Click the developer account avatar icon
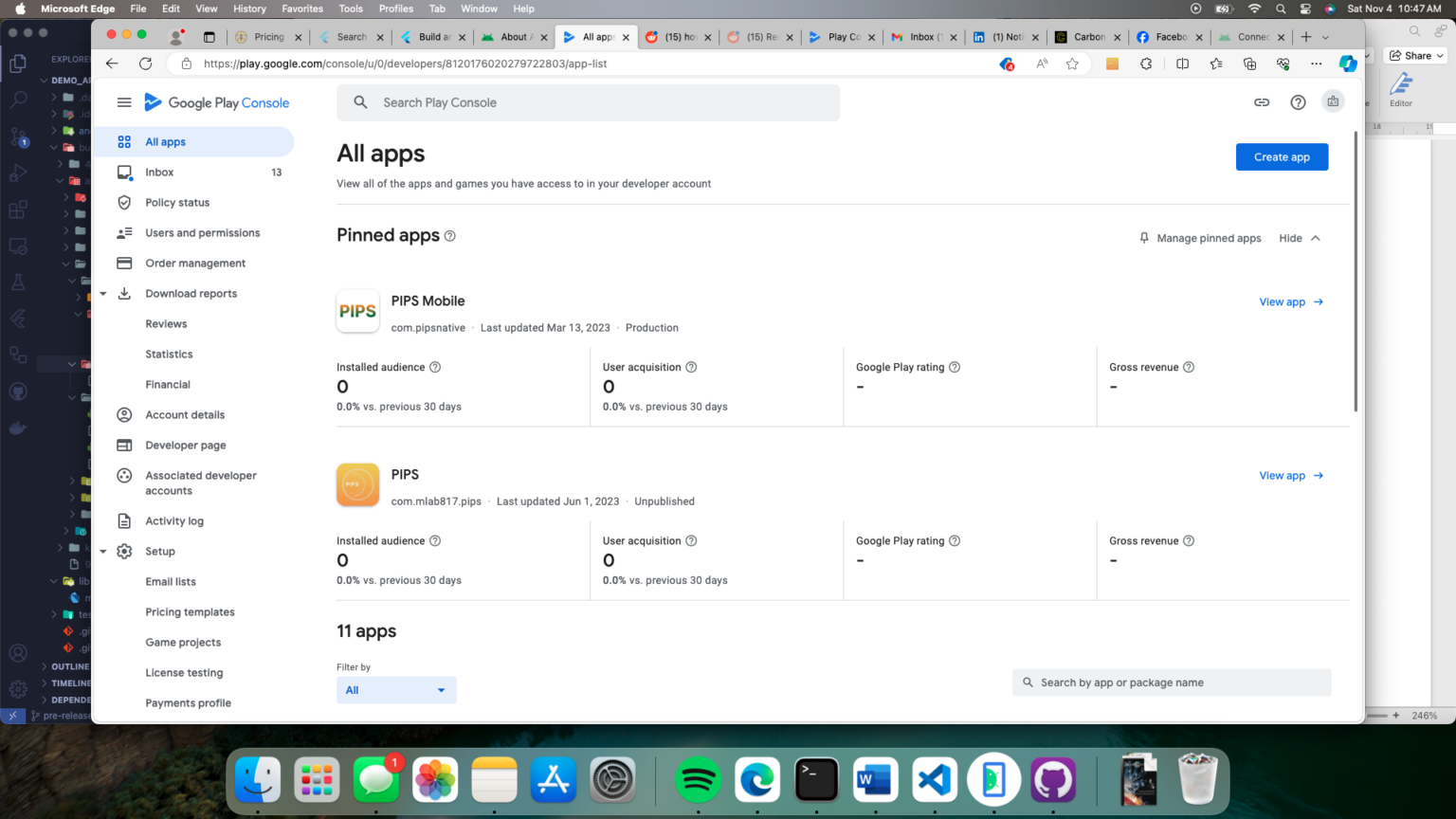The height and width of the screenshot is (819, 1456). point(1333,100)
